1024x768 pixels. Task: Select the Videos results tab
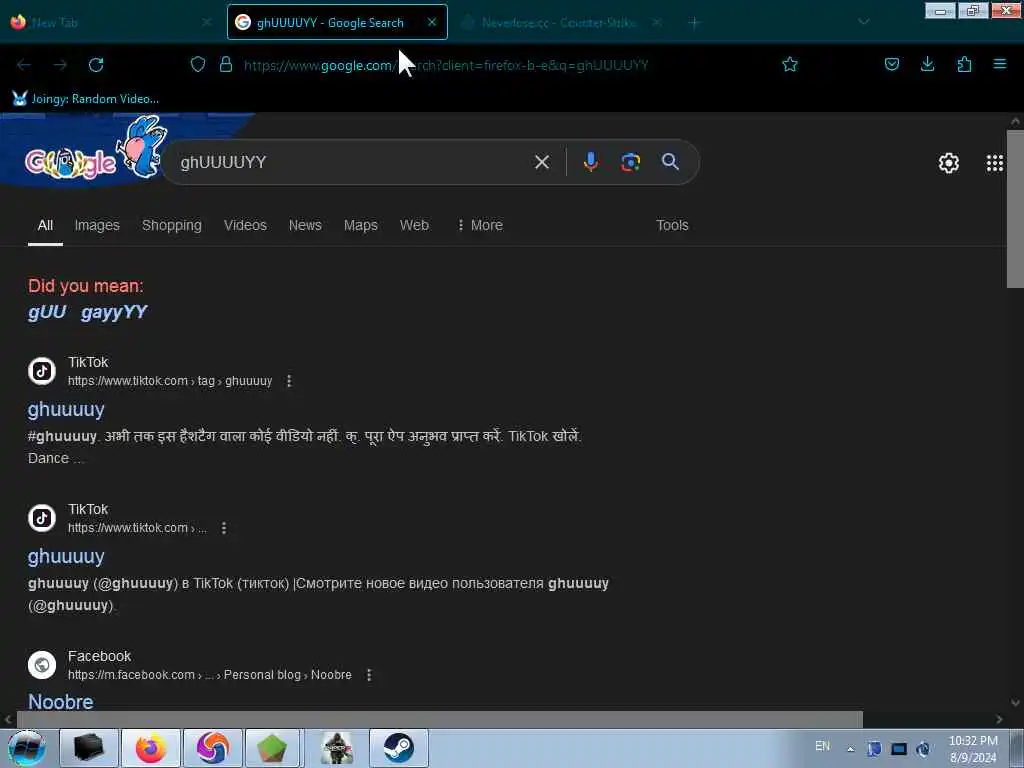pyautogui.click(x=245, y=225)
